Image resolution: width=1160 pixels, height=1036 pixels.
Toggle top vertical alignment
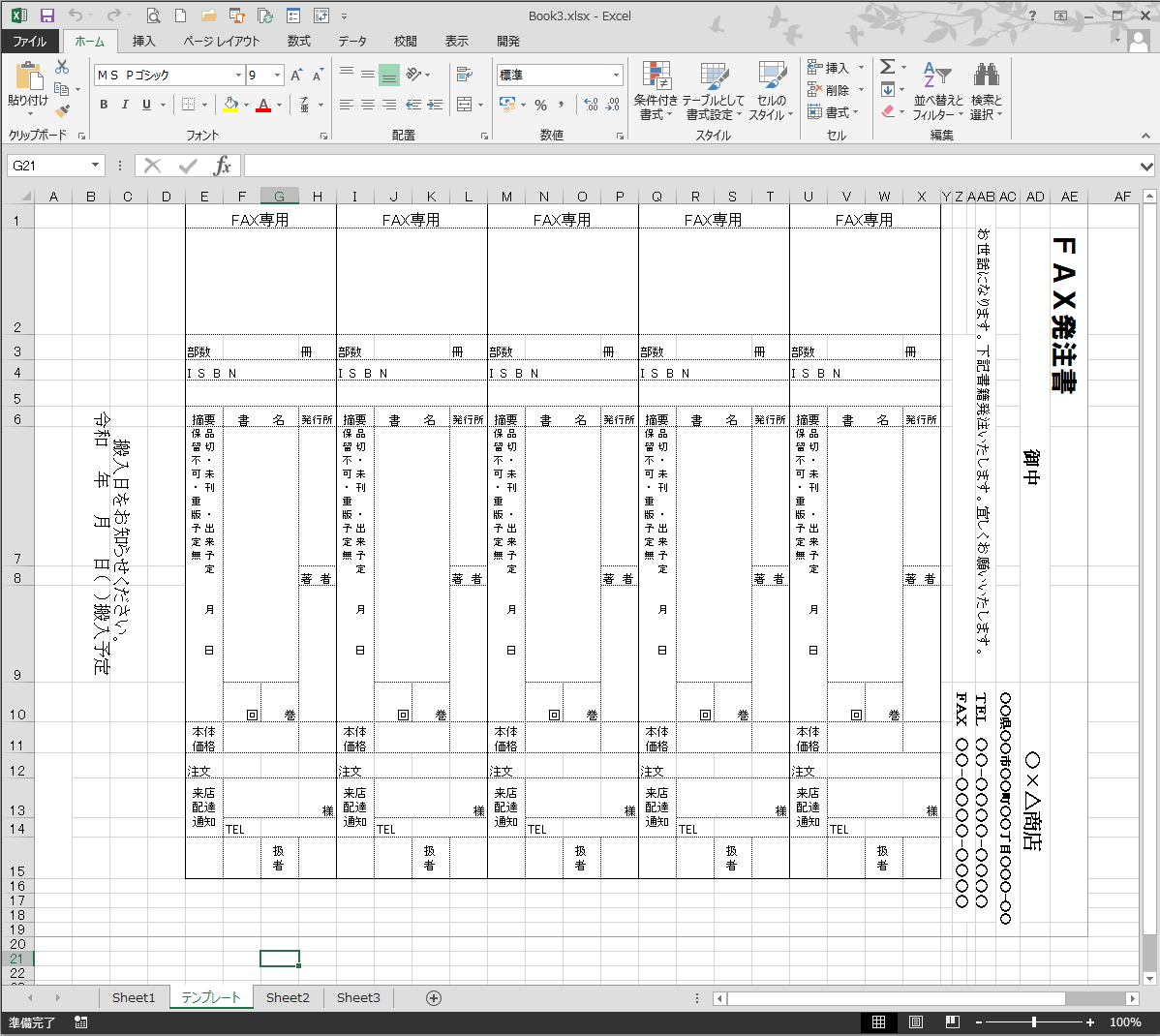[347, 74]
